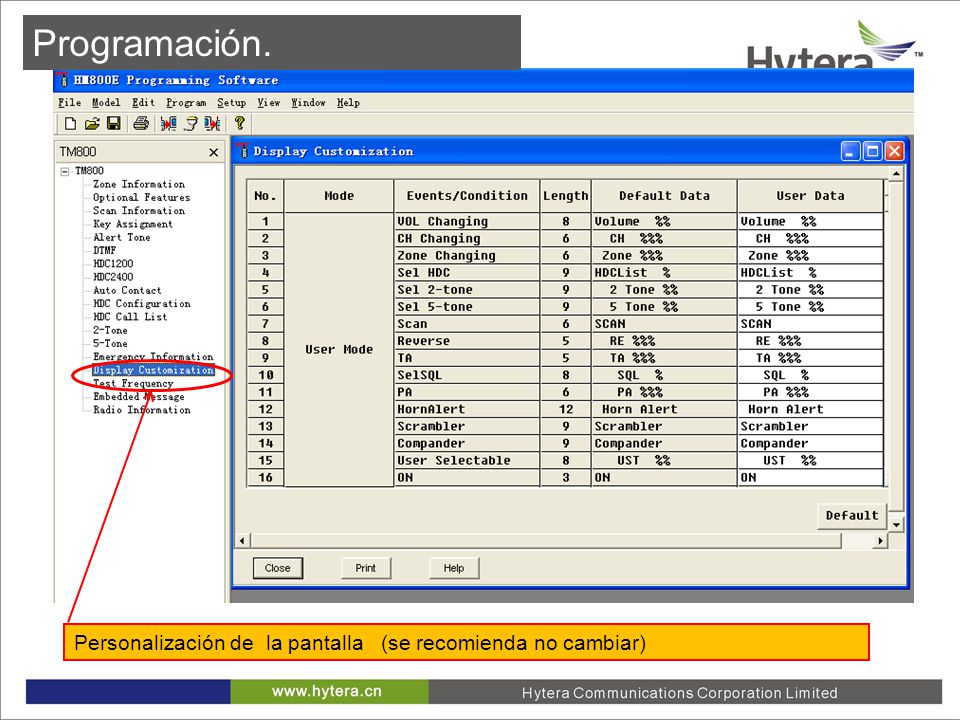Select HDC Configuration in the tree
Viewport: 960px width, 720px height.
(141, 304)
